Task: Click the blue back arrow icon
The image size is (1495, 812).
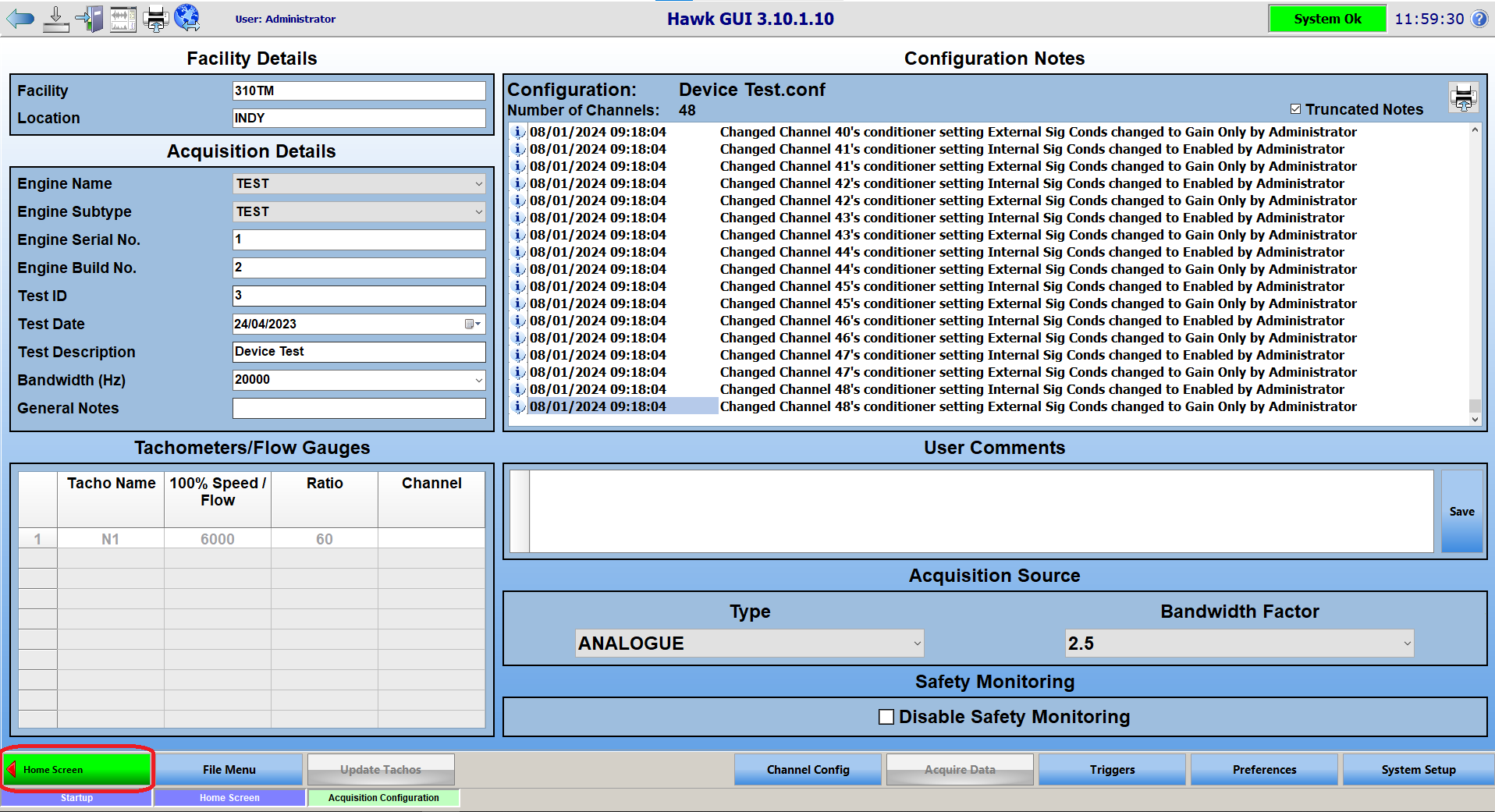Action: [21, 19]
